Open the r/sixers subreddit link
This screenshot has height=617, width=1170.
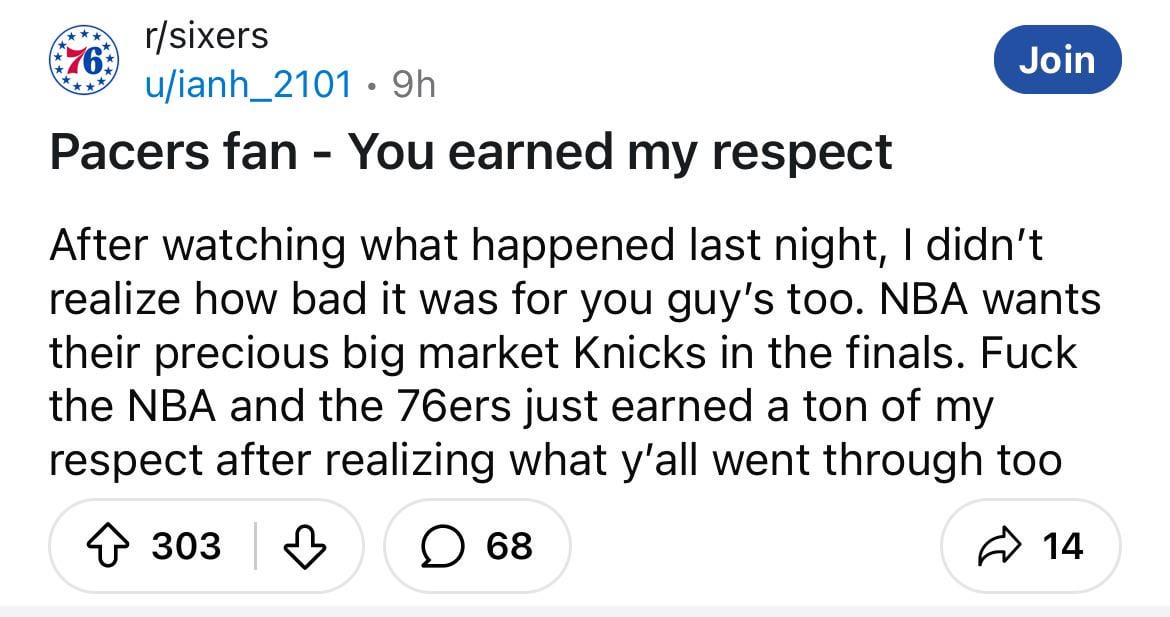[x=206, y=36]
